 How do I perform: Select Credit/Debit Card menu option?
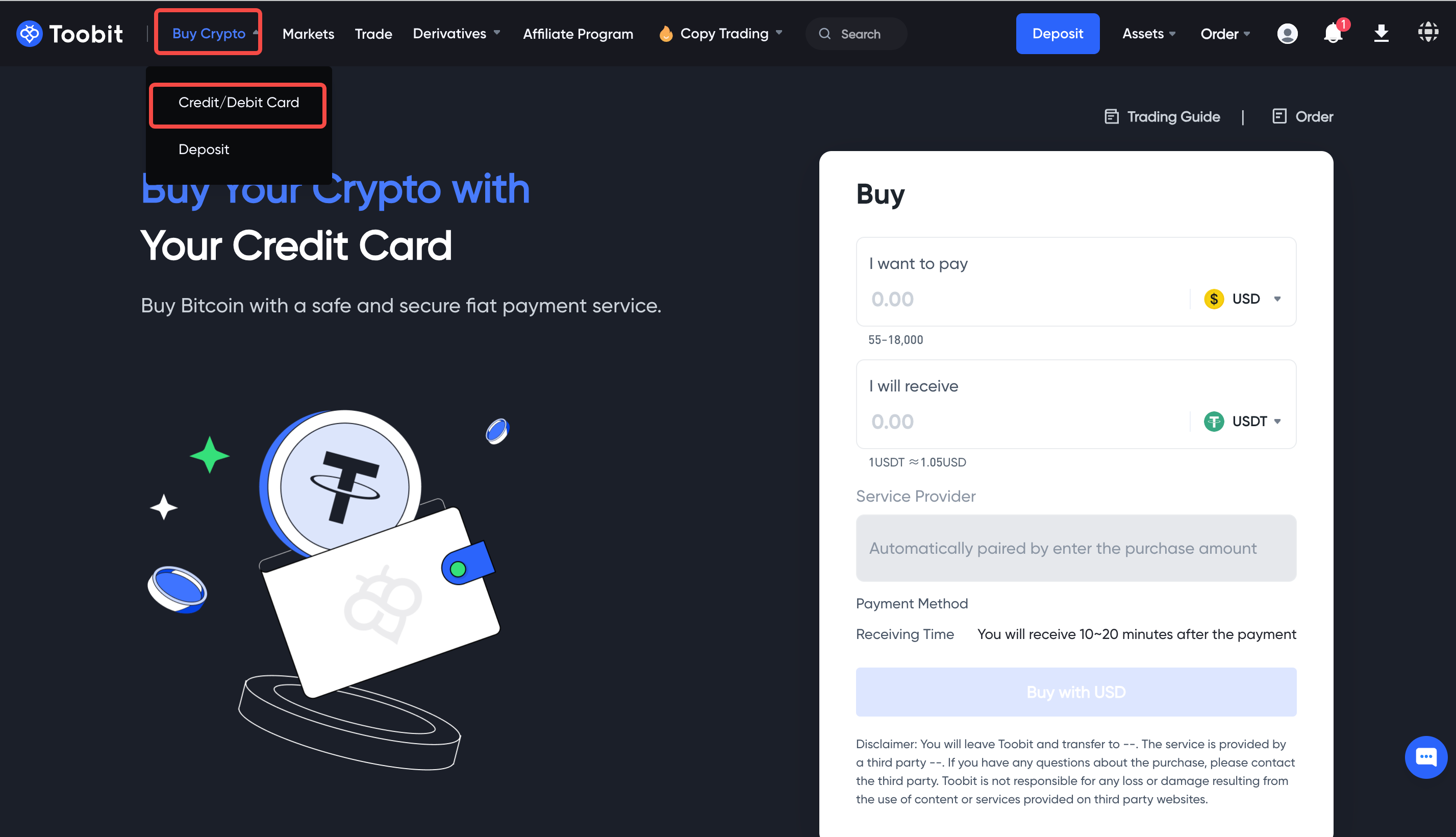tap(238, 102)
